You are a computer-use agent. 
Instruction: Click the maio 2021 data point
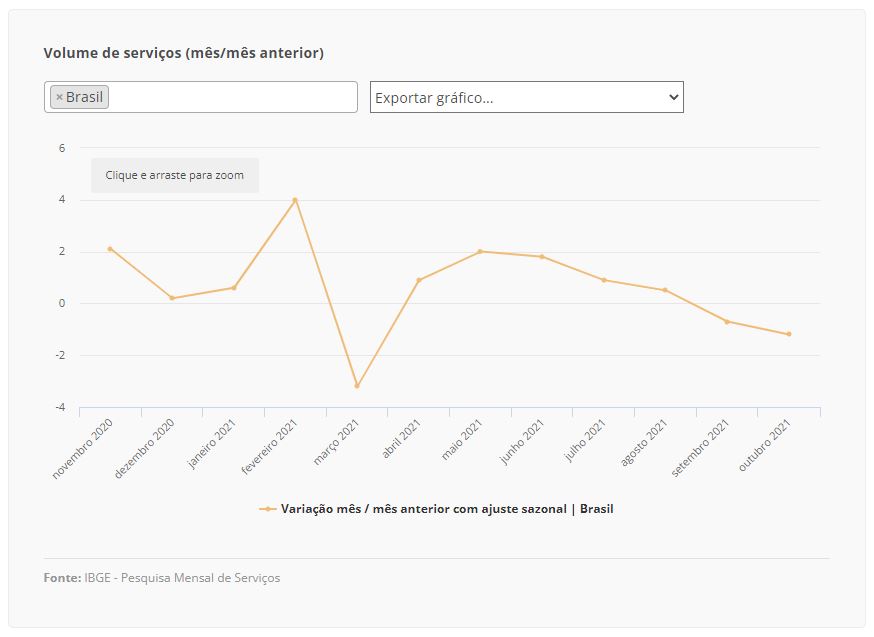(480, 251)
